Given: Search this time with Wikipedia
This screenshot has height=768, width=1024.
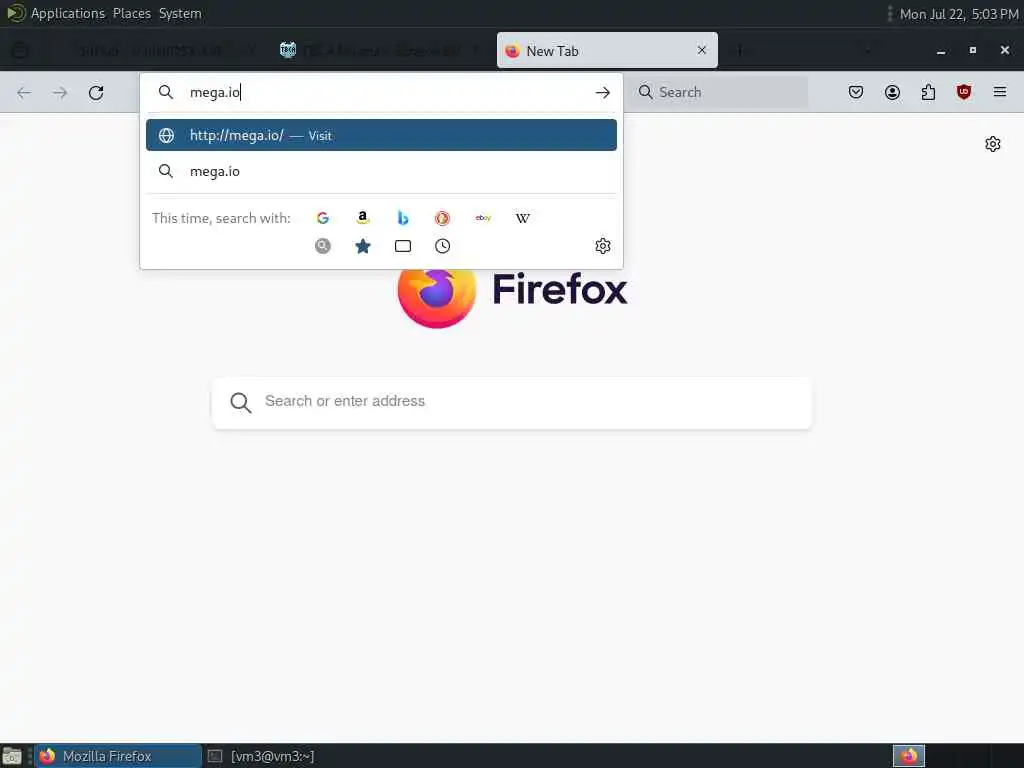Looking at the screenshot, I should [522, 218].
